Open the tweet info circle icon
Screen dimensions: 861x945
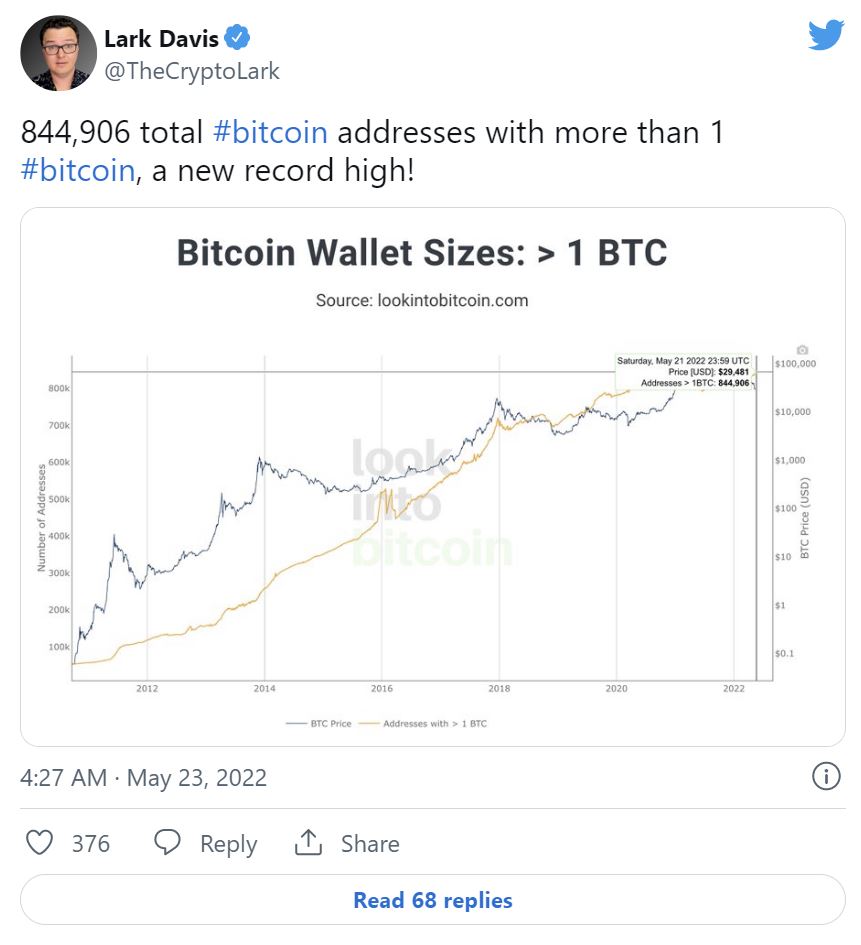825,776
